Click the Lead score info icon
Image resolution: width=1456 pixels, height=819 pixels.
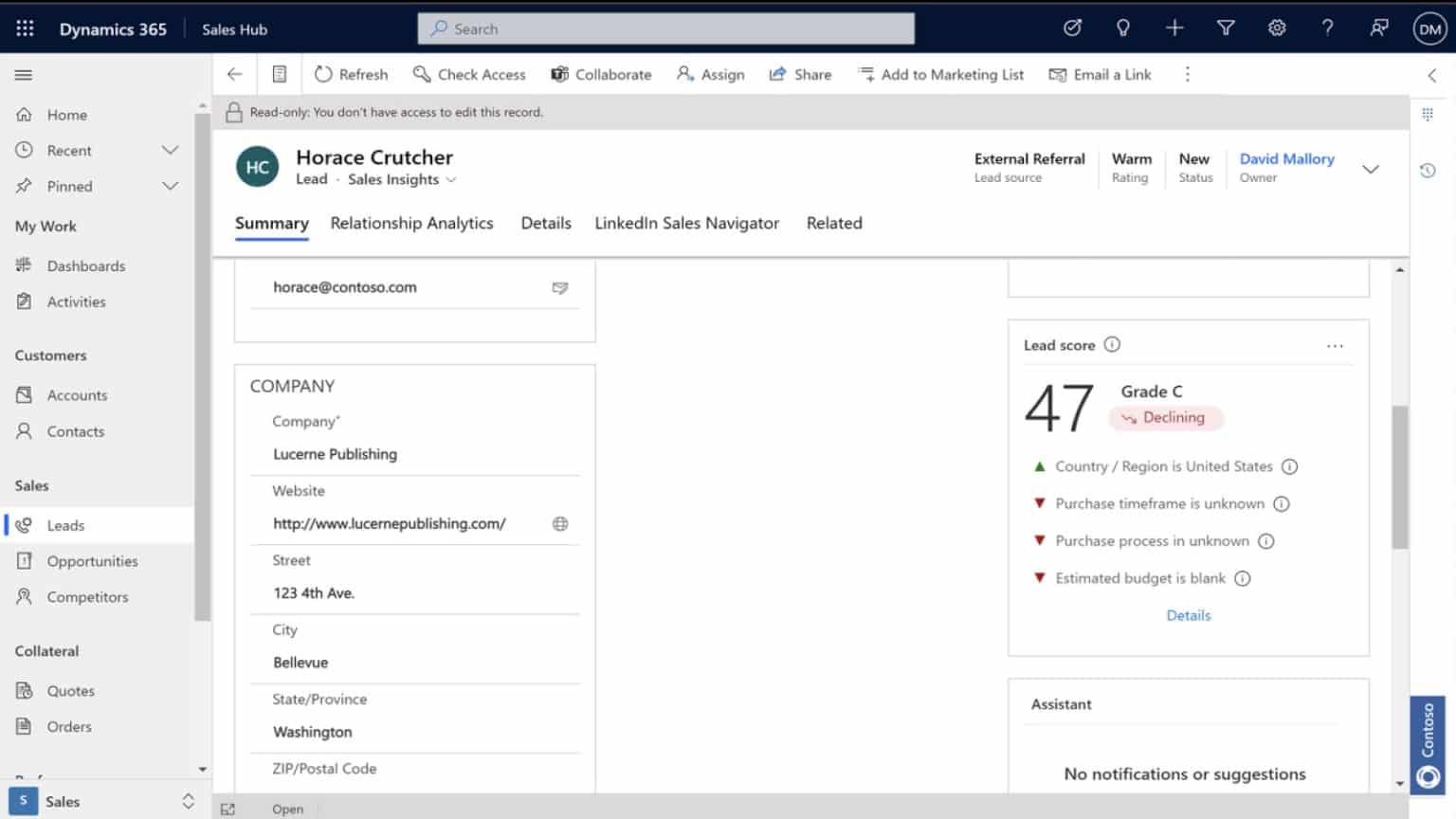pyautogui.click(x=1111, y=345)
